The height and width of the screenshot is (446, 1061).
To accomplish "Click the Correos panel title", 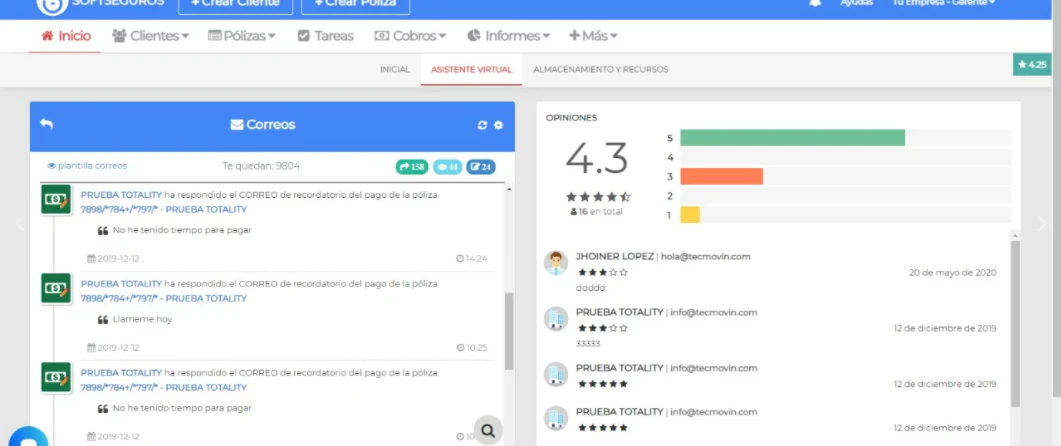I will (x=263, y=125).
